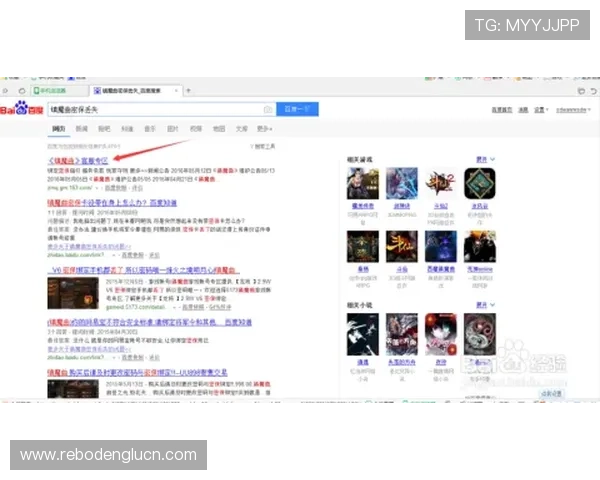The width and height of the screenshot is (600, 480).
Task: Open new browser tab with plus button
Action: pos(187,90)
